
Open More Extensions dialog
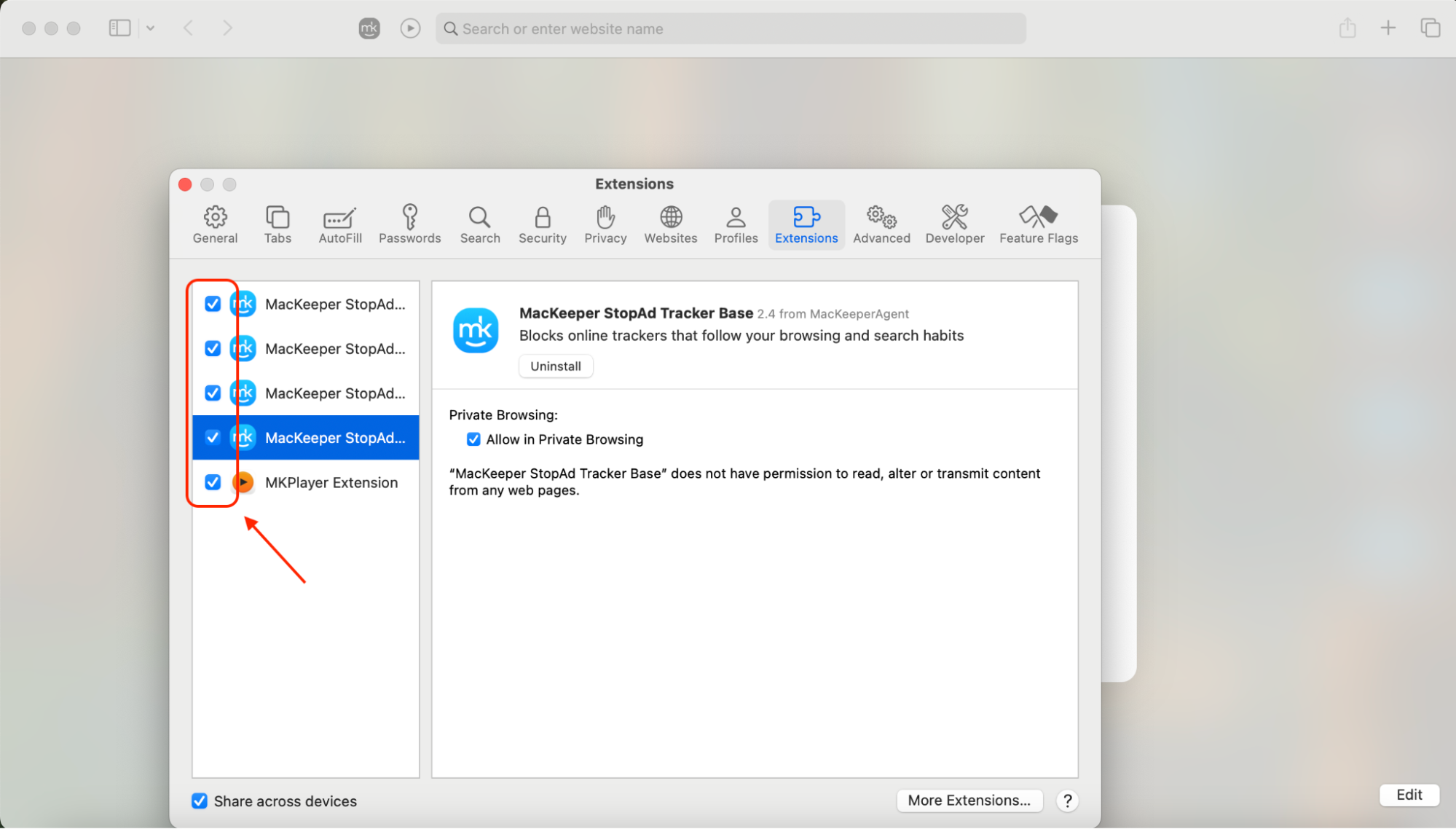coord(969,800)
